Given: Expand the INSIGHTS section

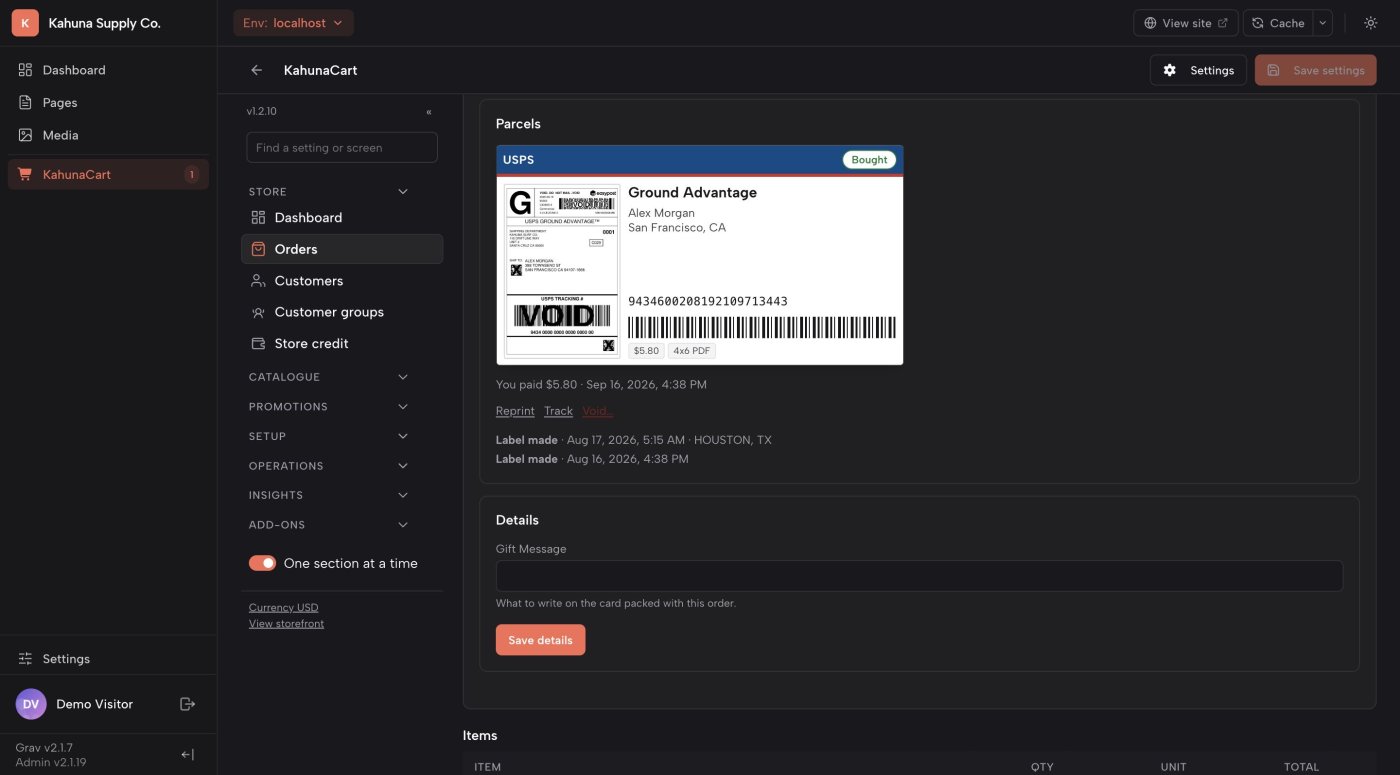Looking at the screenshot, I should [403, 495].
